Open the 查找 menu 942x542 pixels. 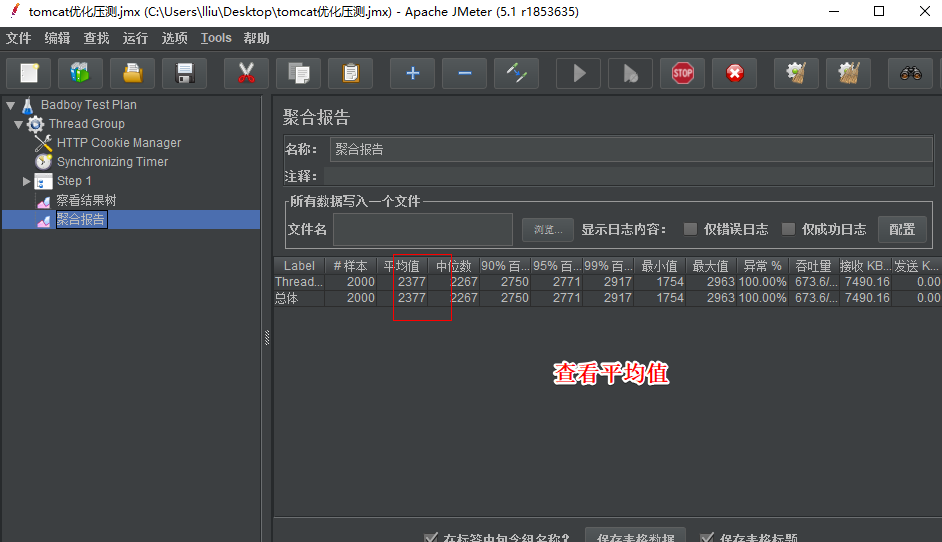pos(96,38)
